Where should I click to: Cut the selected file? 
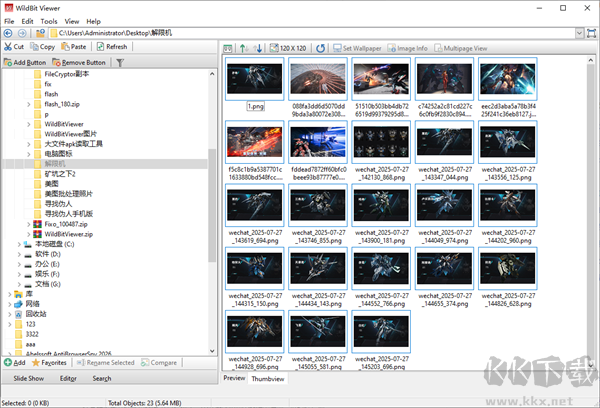(14, 47)
